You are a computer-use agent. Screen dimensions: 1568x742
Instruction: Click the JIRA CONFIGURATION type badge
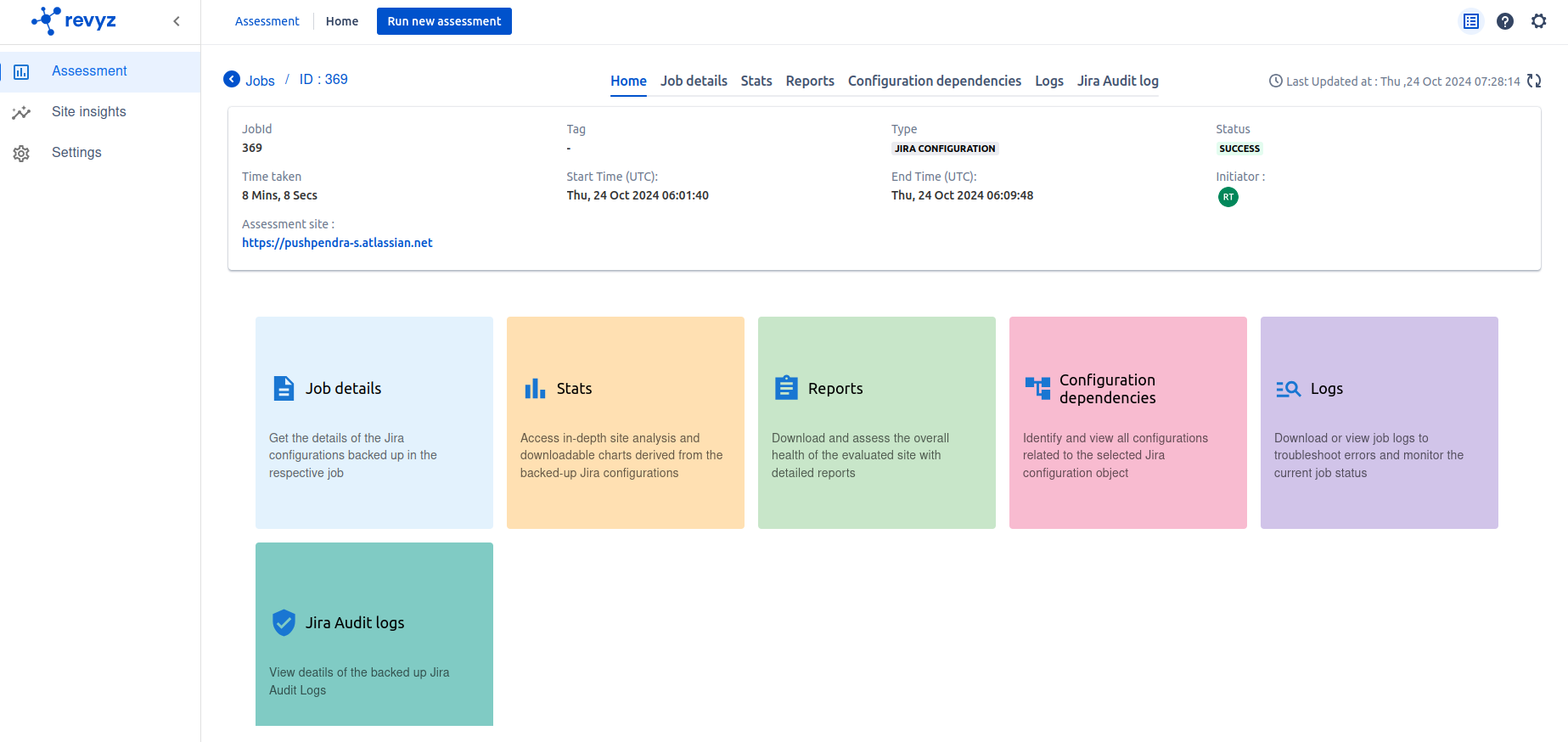point(945,149)
